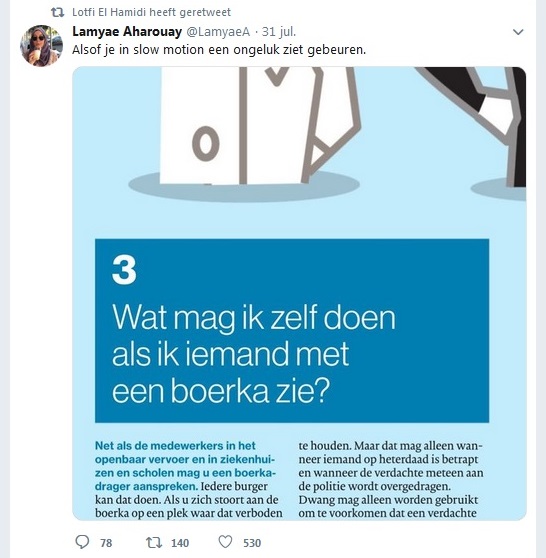Open the tweet options chevron menu

point(518,32)
